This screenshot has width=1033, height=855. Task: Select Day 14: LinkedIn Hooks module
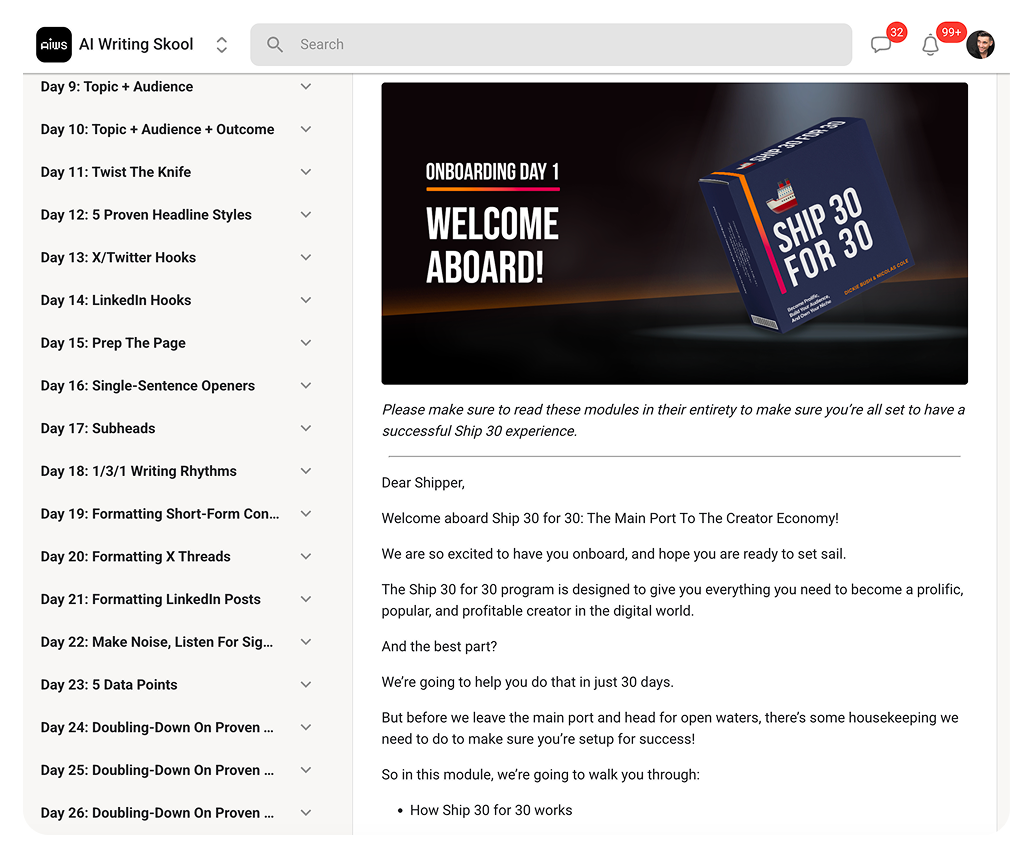click(x=116, y=300)
